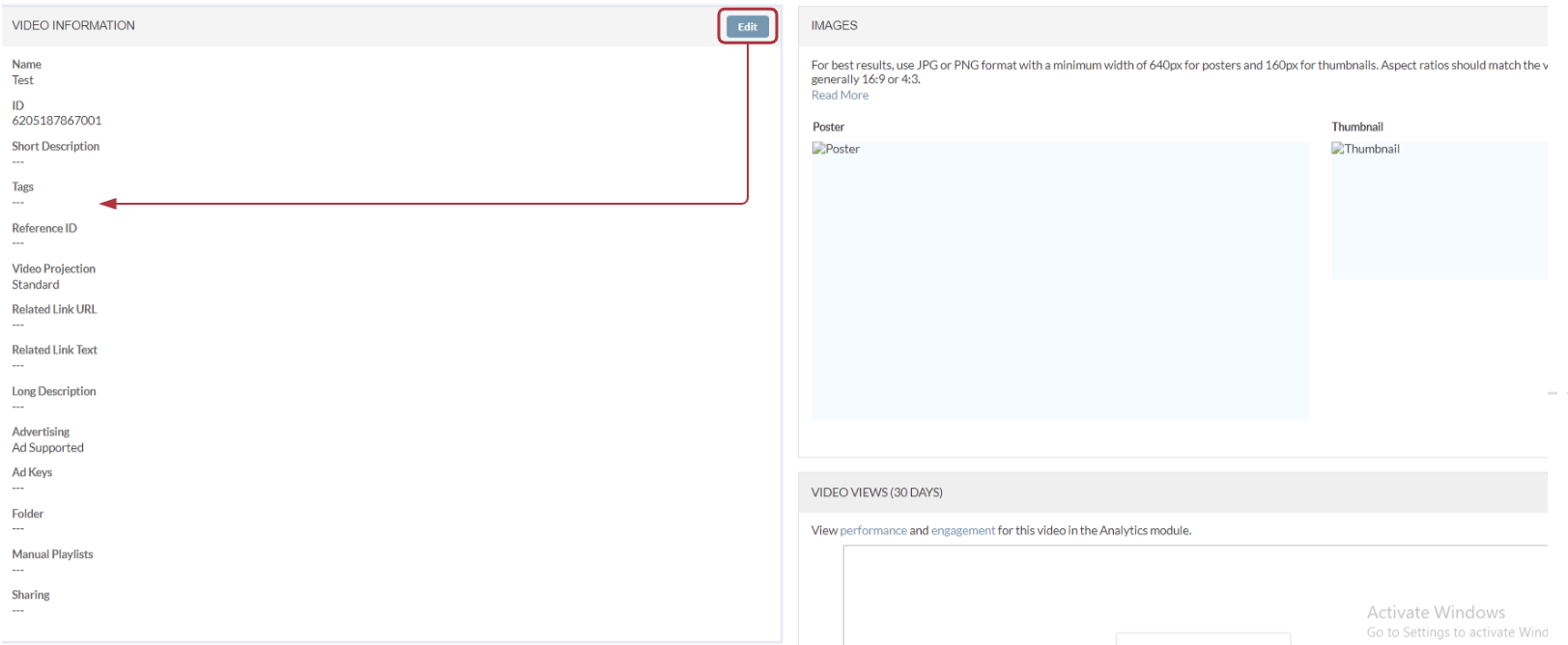Select the Poster image placeholder area

(1060, 290)
